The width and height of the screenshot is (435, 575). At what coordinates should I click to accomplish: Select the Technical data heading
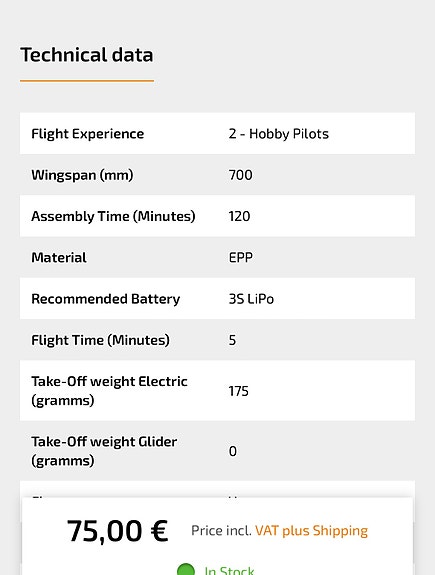[x=87, y=55]
